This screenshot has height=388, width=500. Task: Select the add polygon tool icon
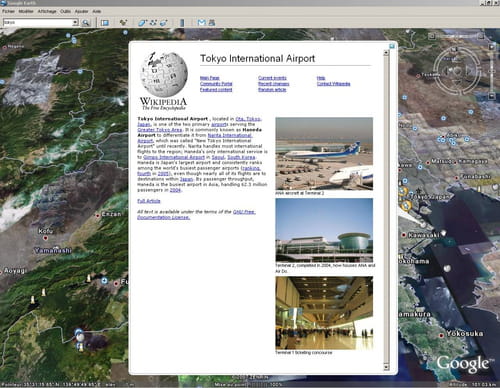[143, 23]
